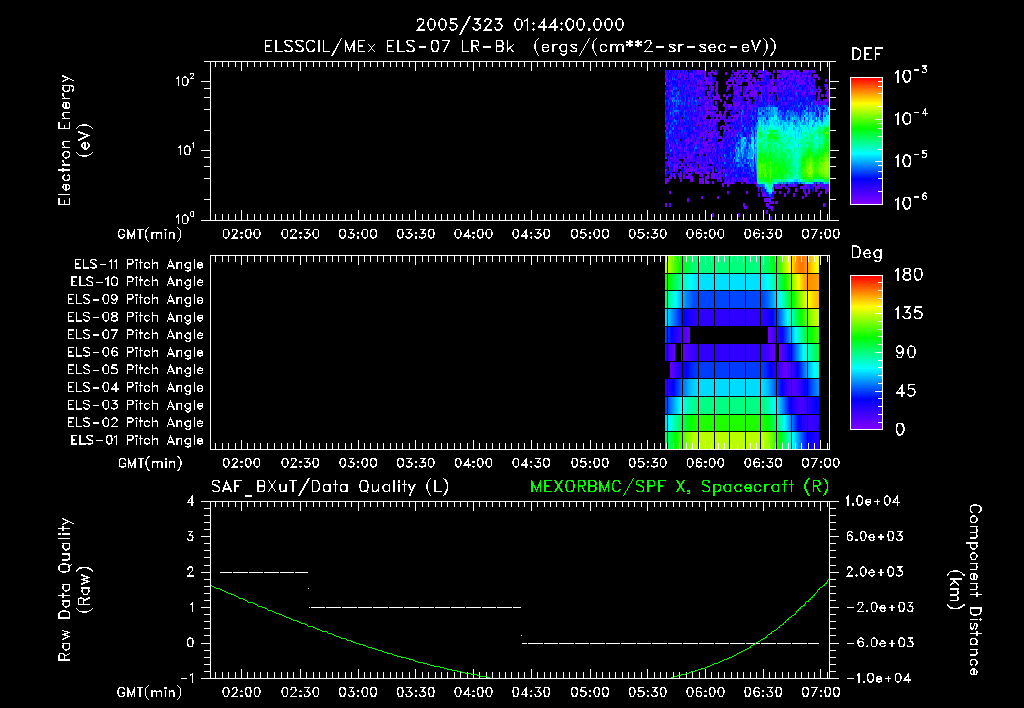The image size is (1024, 708).
Task: Click "04:30" on the data quality panel time axis
Action: (531, 692)
